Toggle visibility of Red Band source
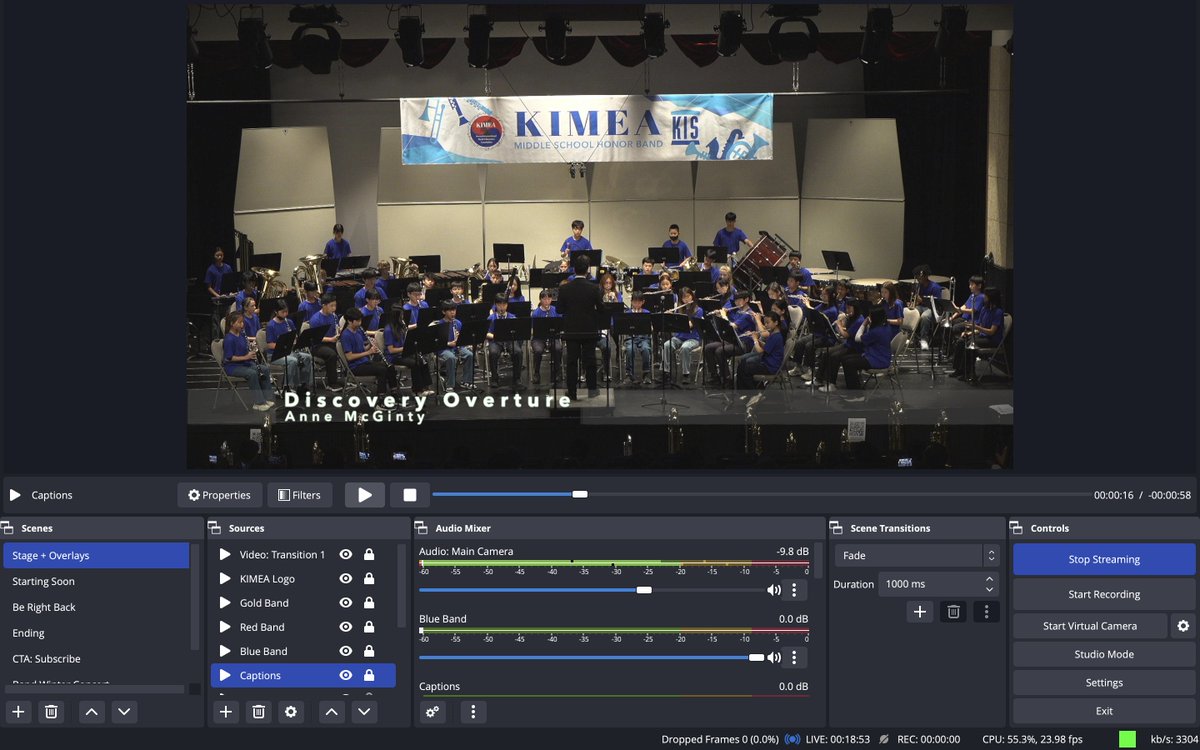1200x750 pixels. click(x=346, y=627)
